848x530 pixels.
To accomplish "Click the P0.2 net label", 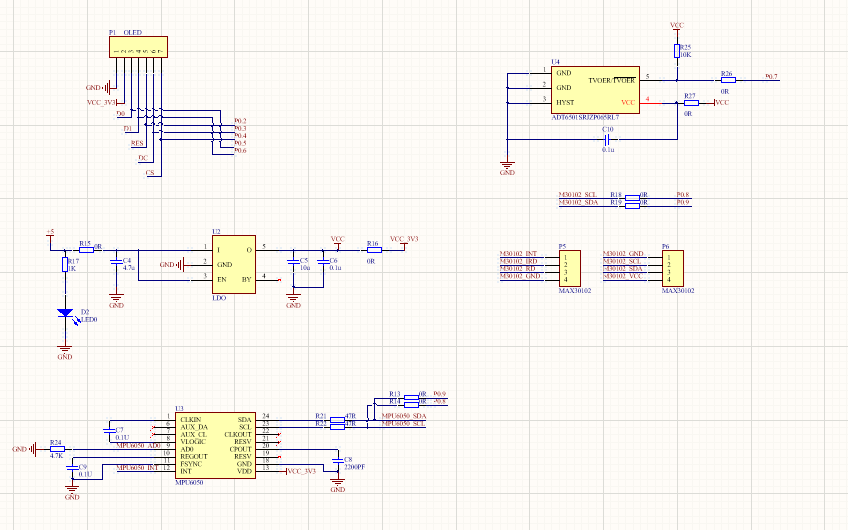I will pyautogui.click(x=240, y=121).
